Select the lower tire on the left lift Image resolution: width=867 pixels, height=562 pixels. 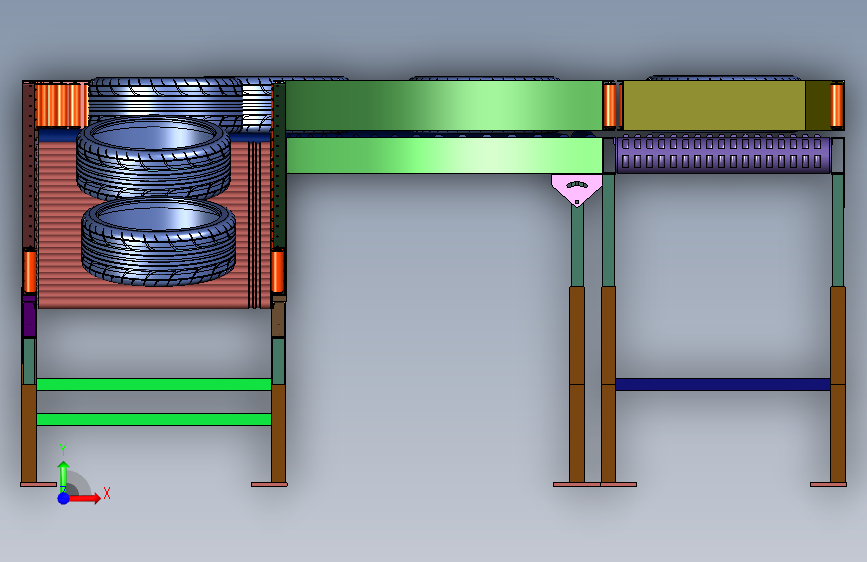pyautogui.click(x=159, y=242)
